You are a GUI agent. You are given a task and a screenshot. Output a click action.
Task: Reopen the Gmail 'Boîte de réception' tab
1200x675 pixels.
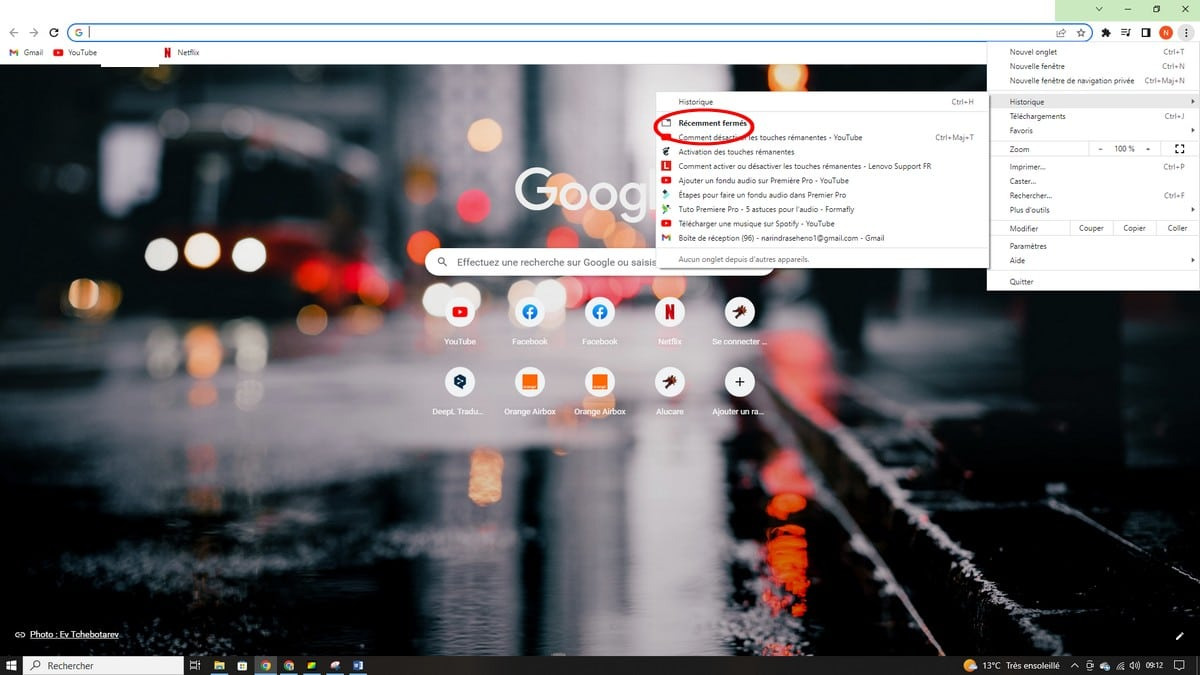click(822, 238)
